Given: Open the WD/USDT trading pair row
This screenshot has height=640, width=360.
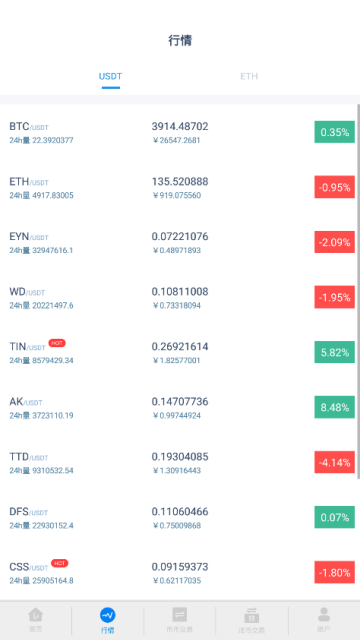Looking at the screenshot, I should 178,297.
